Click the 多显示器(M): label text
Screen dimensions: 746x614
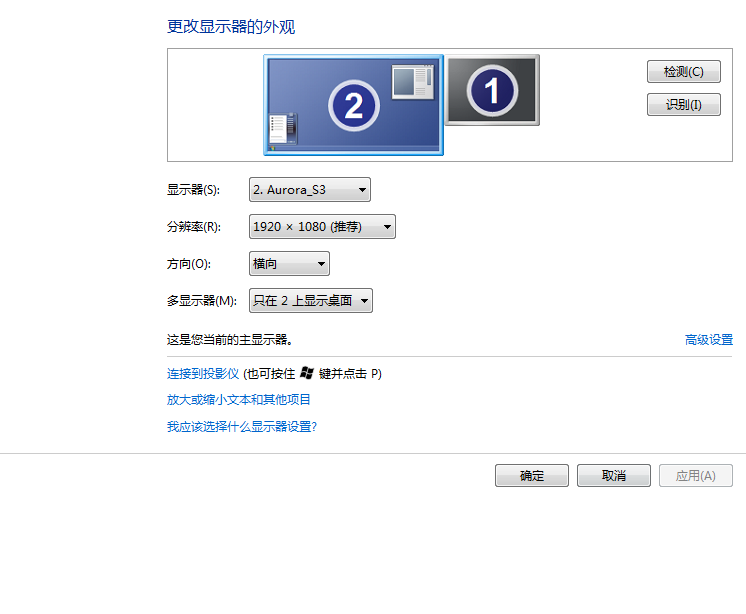click(202, 301)
